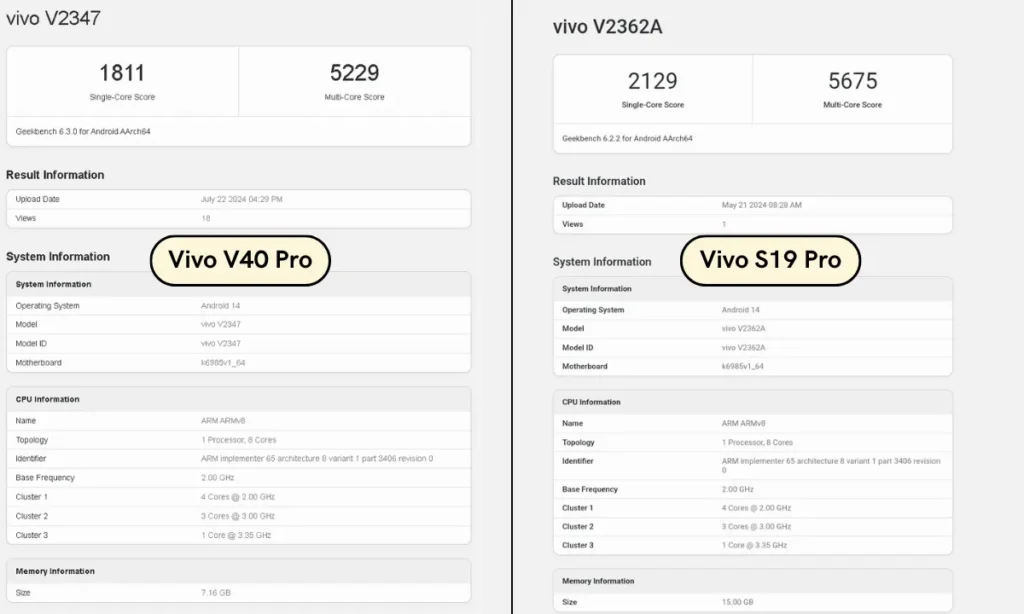Click the k6985v1_64 motherboard value on left
Viewport: 1024px width, 614px height.
click(223, 363)
